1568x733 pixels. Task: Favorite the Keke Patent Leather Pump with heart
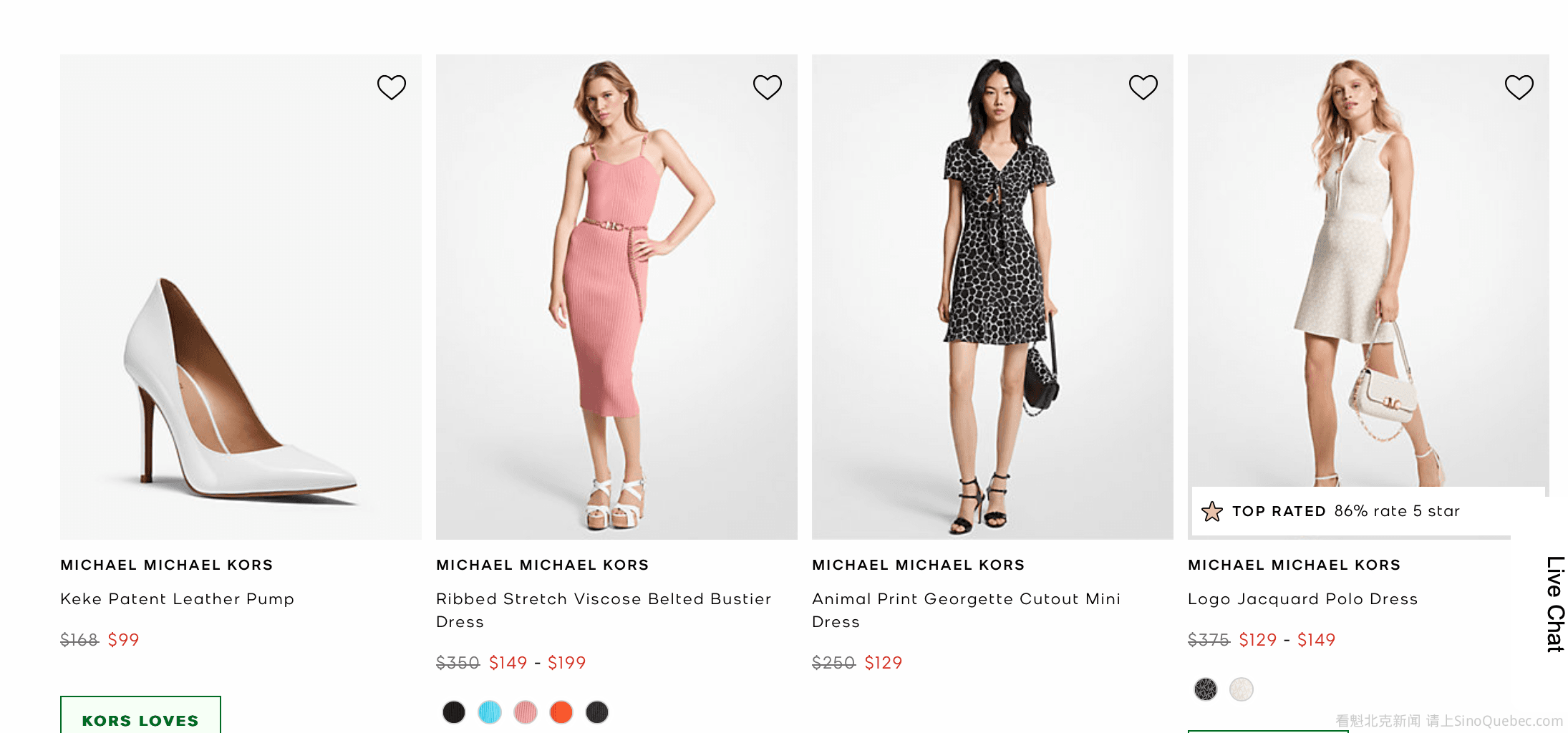(x=392, y=87)
